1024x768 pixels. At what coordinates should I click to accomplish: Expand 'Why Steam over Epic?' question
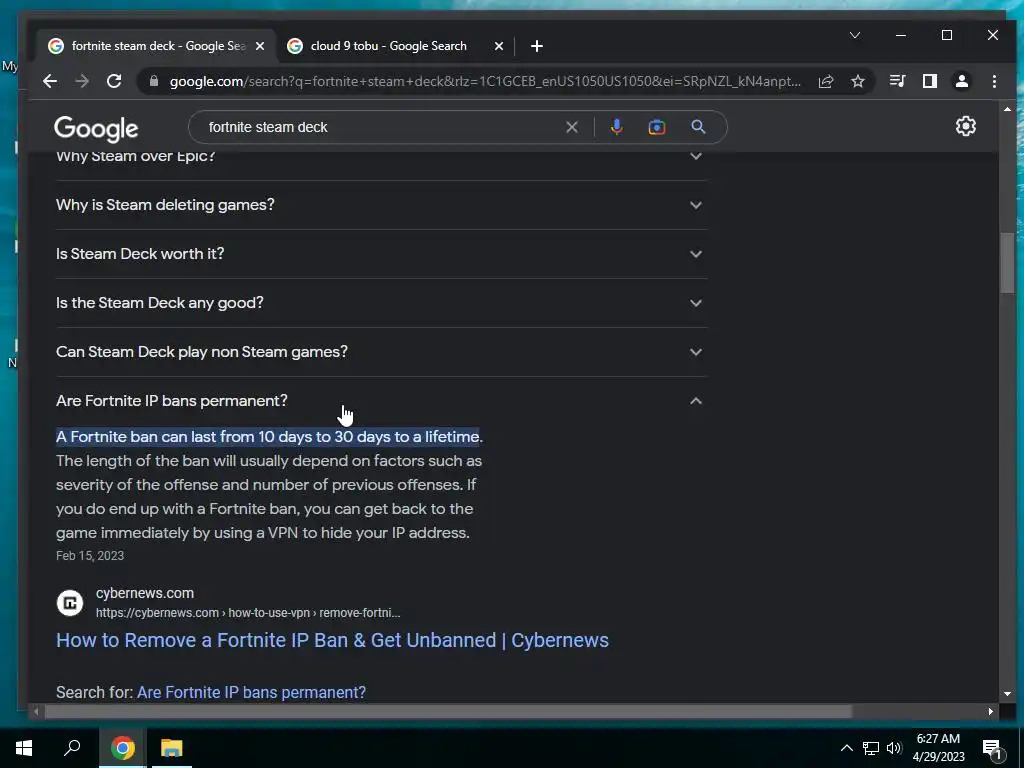tap(381, 157)
